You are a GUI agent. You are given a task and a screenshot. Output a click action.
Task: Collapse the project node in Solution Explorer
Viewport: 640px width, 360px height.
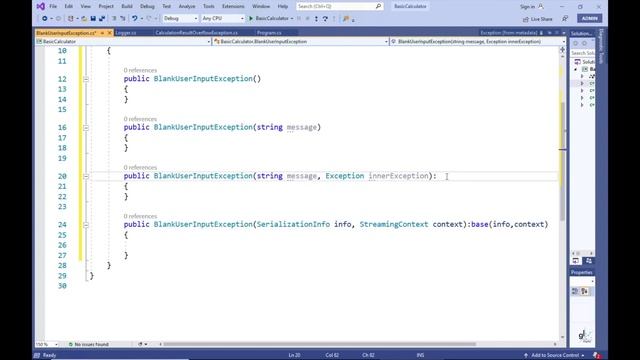[576, 69]
